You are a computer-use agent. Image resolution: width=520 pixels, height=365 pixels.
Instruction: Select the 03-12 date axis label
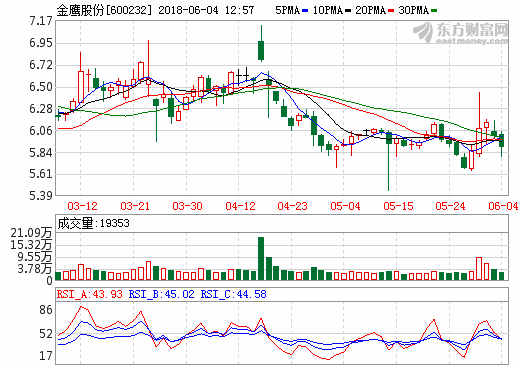[x=82, y=206]
